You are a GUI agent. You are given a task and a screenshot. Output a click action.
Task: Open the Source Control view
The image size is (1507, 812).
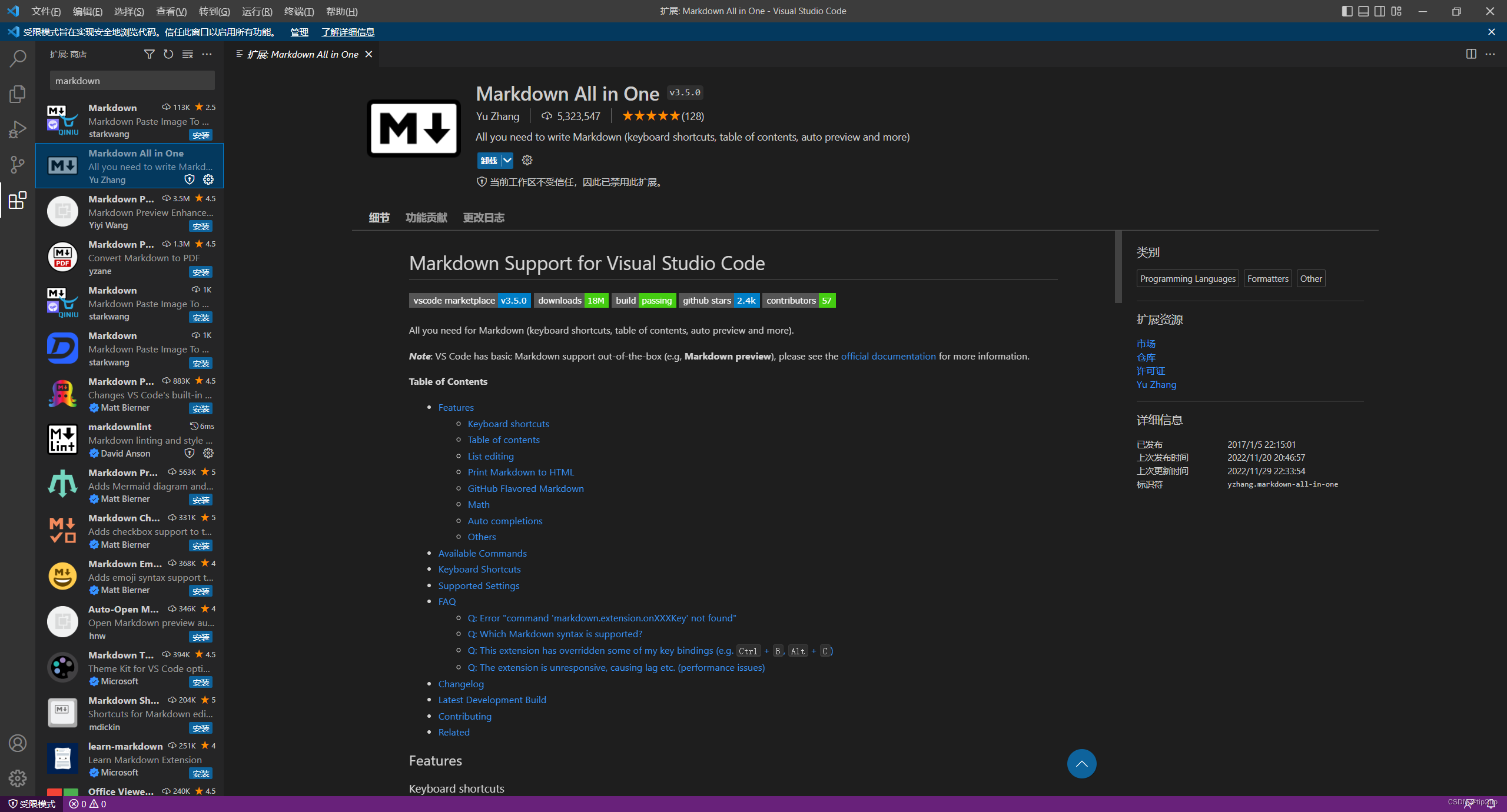(x=18, y=165)
